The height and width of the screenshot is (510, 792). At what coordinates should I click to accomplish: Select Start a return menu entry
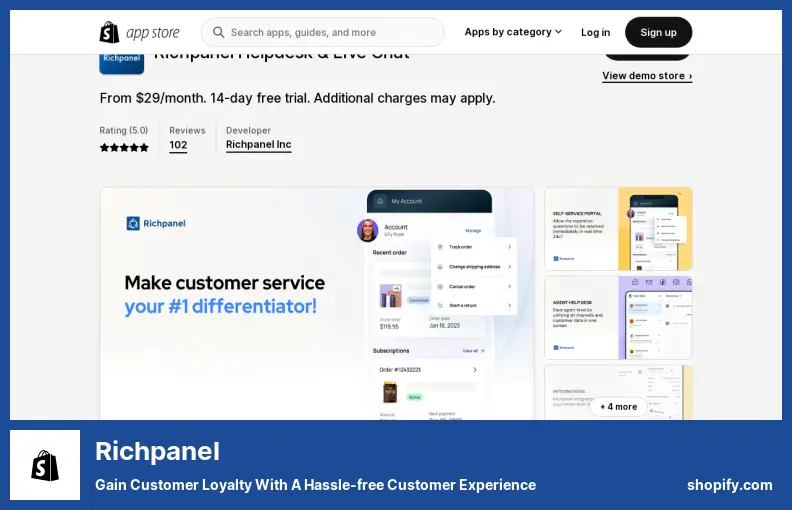pos(474,305)
